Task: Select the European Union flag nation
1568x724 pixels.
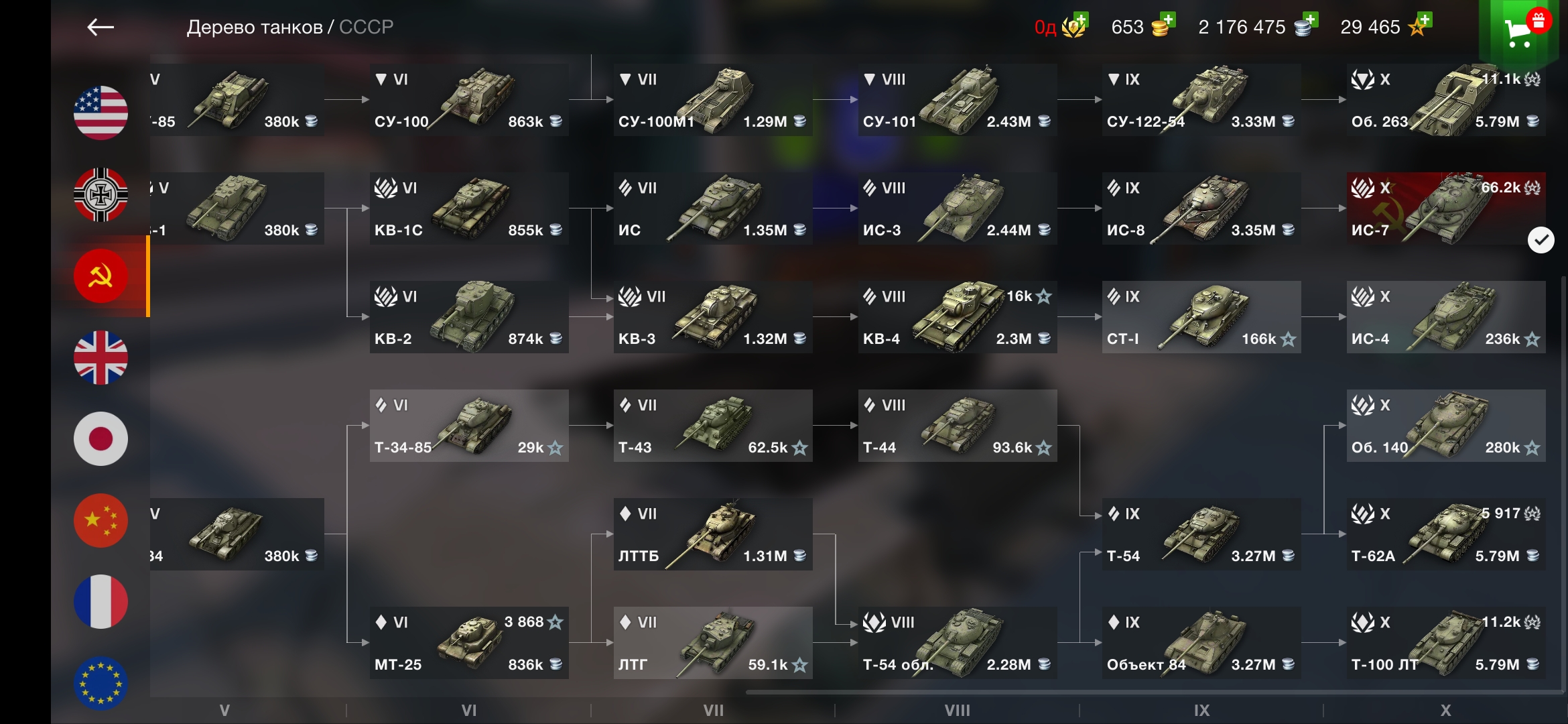Action: (101, 683)
